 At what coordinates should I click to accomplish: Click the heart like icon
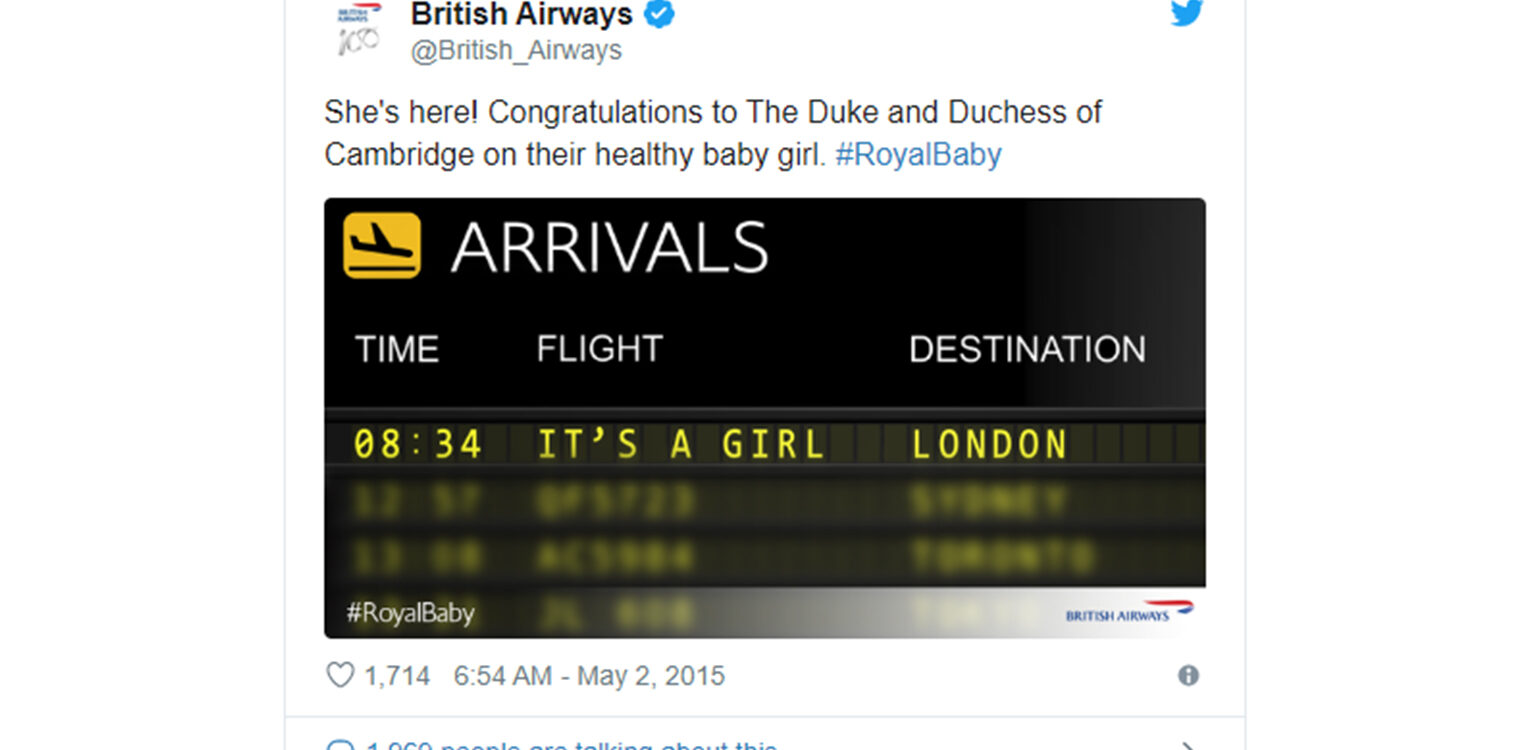pos(340,675)
